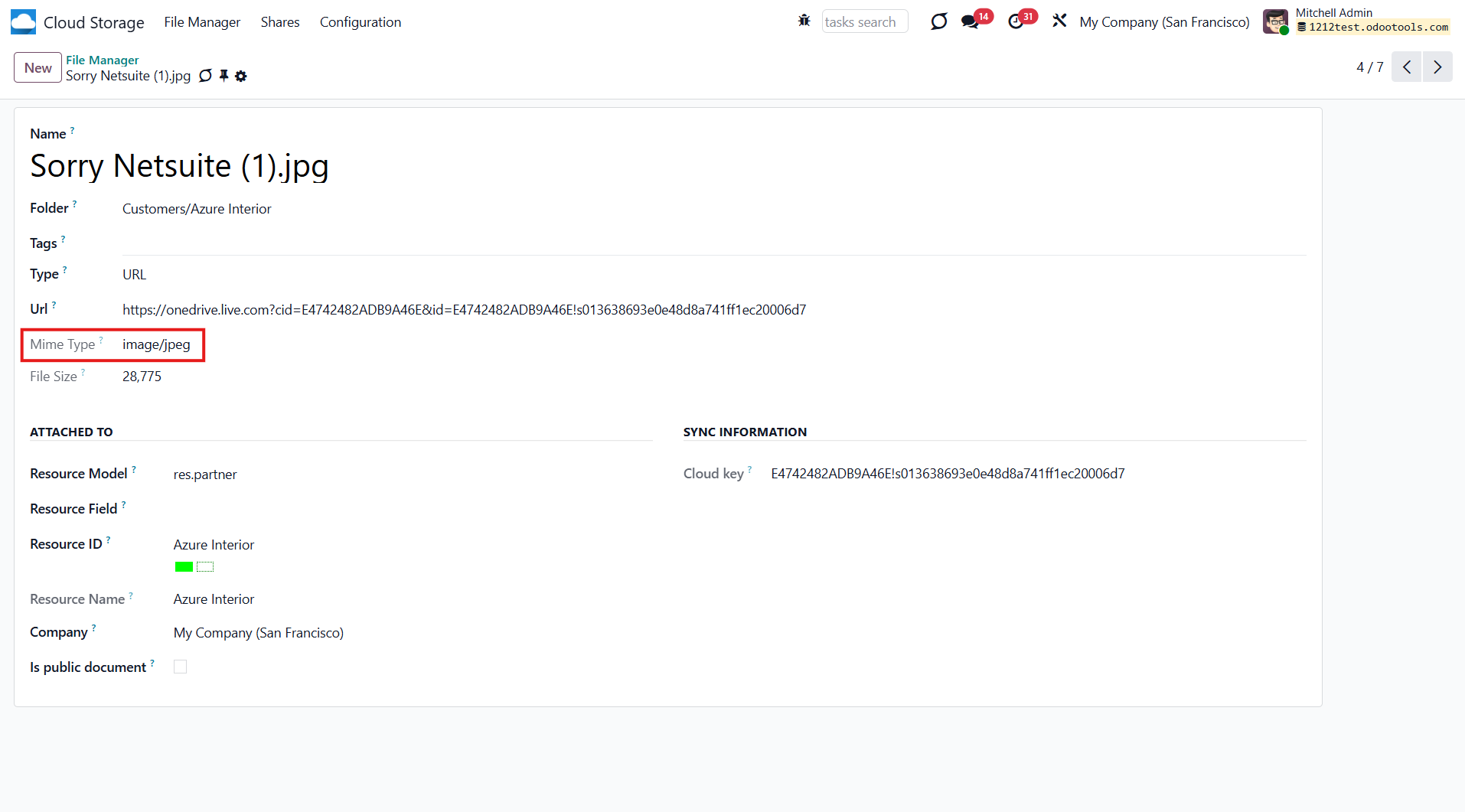Click the solid green box under Resource ID
Viewport: 1465px width, 812px height.
point(184,567)
